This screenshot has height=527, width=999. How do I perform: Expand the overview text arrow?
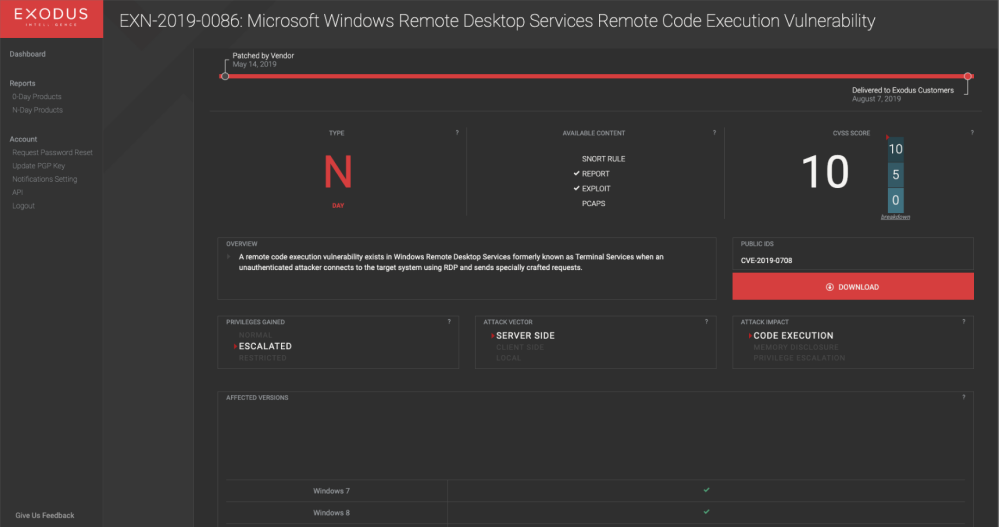229,257
